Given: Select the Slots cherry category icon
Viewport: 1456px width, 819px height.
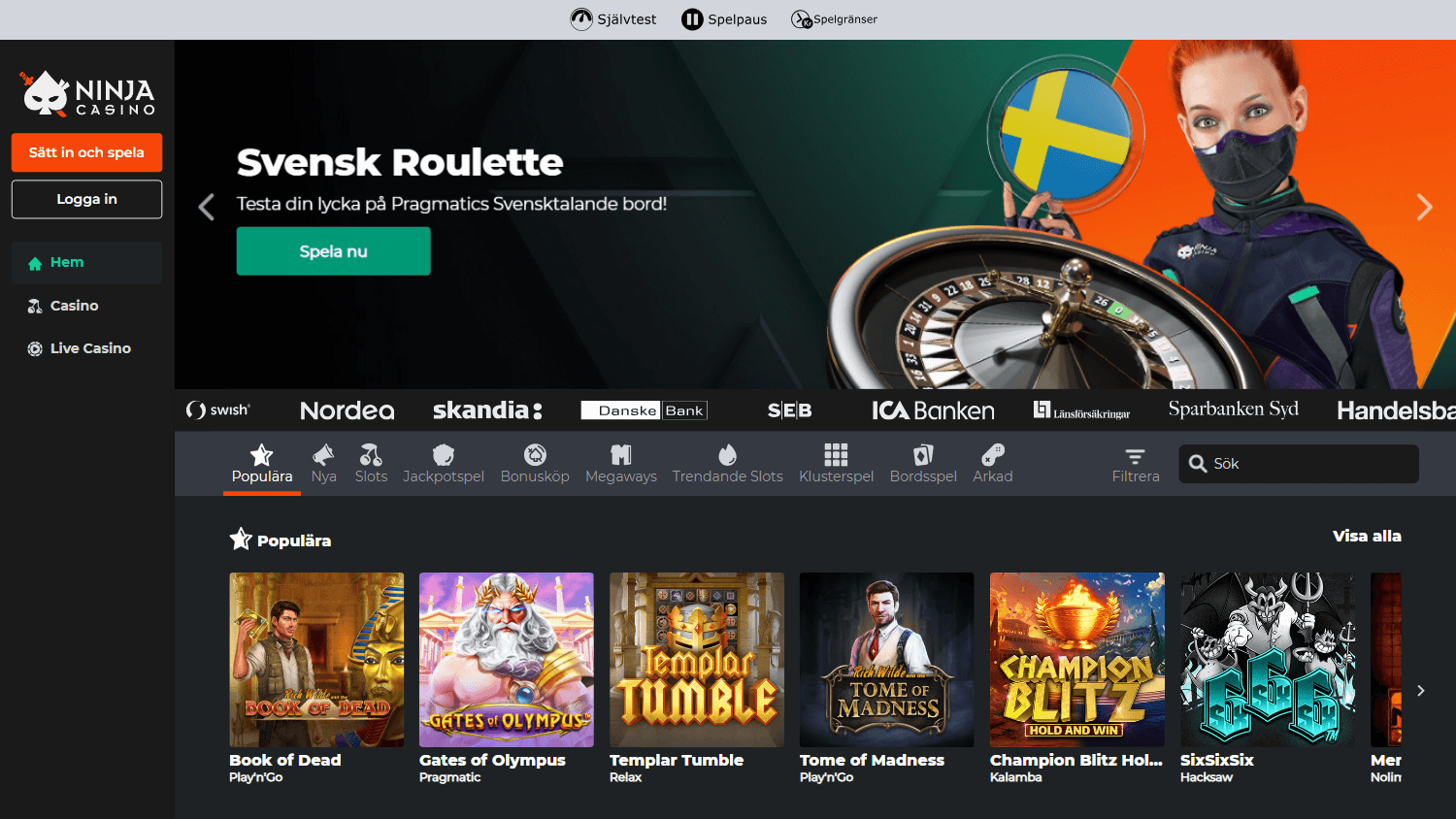Looking at the screenshot, I should pyautogui.click(x=371, y=454).
